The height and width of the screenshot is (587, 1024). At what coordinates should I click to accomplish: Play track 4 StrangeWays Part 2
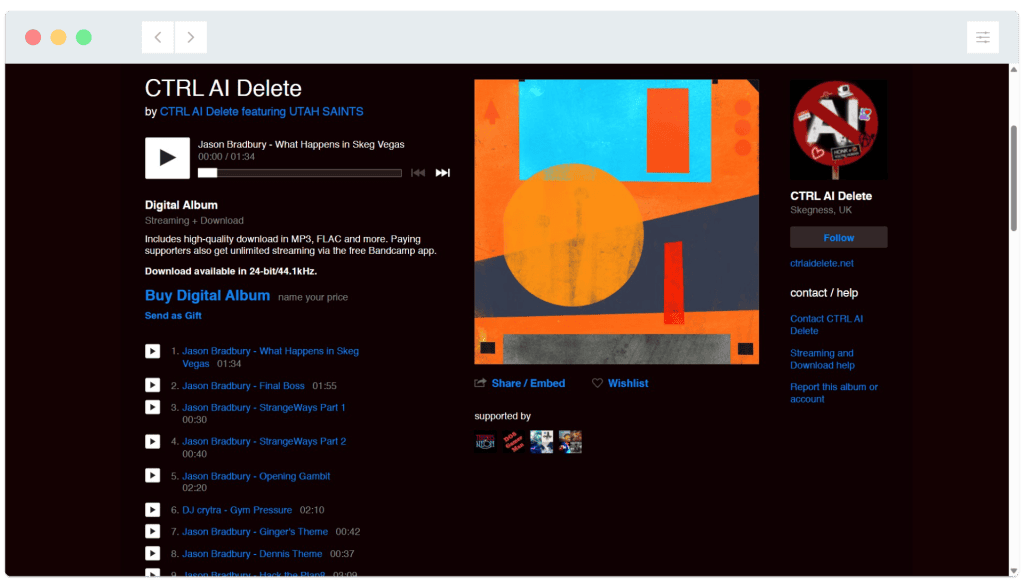pos(152,441)
